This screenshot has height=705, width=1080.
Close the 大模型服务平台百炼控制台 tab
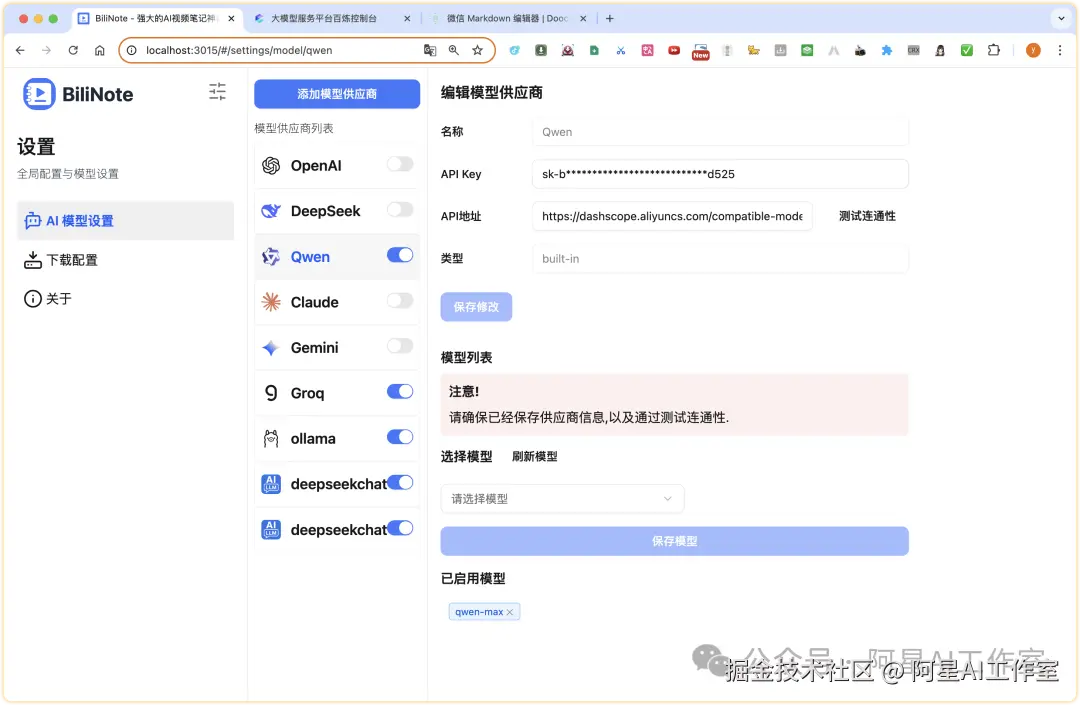(x=407, y=19)
